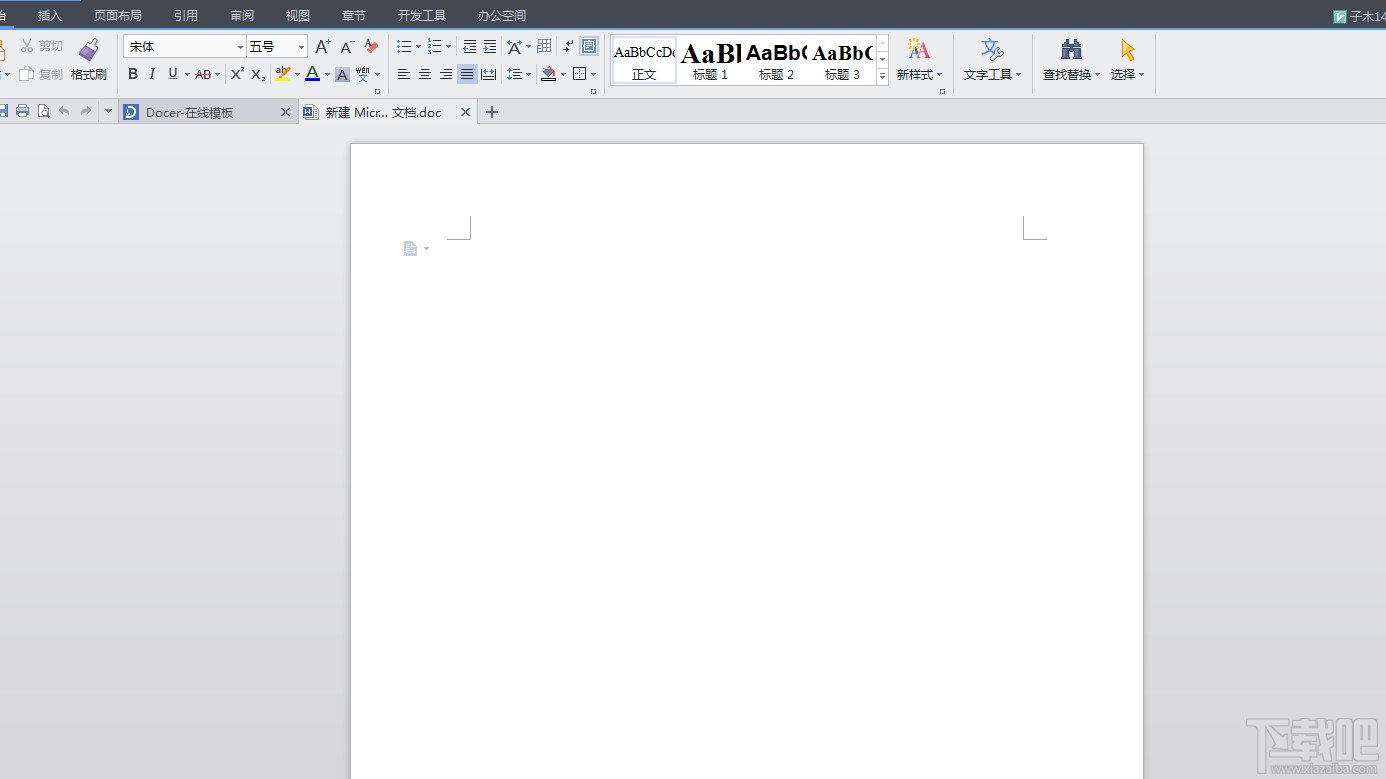Expand the styles gallery more arrow
The width and height of the screenshot is (1386, 779).
[882, 77]
